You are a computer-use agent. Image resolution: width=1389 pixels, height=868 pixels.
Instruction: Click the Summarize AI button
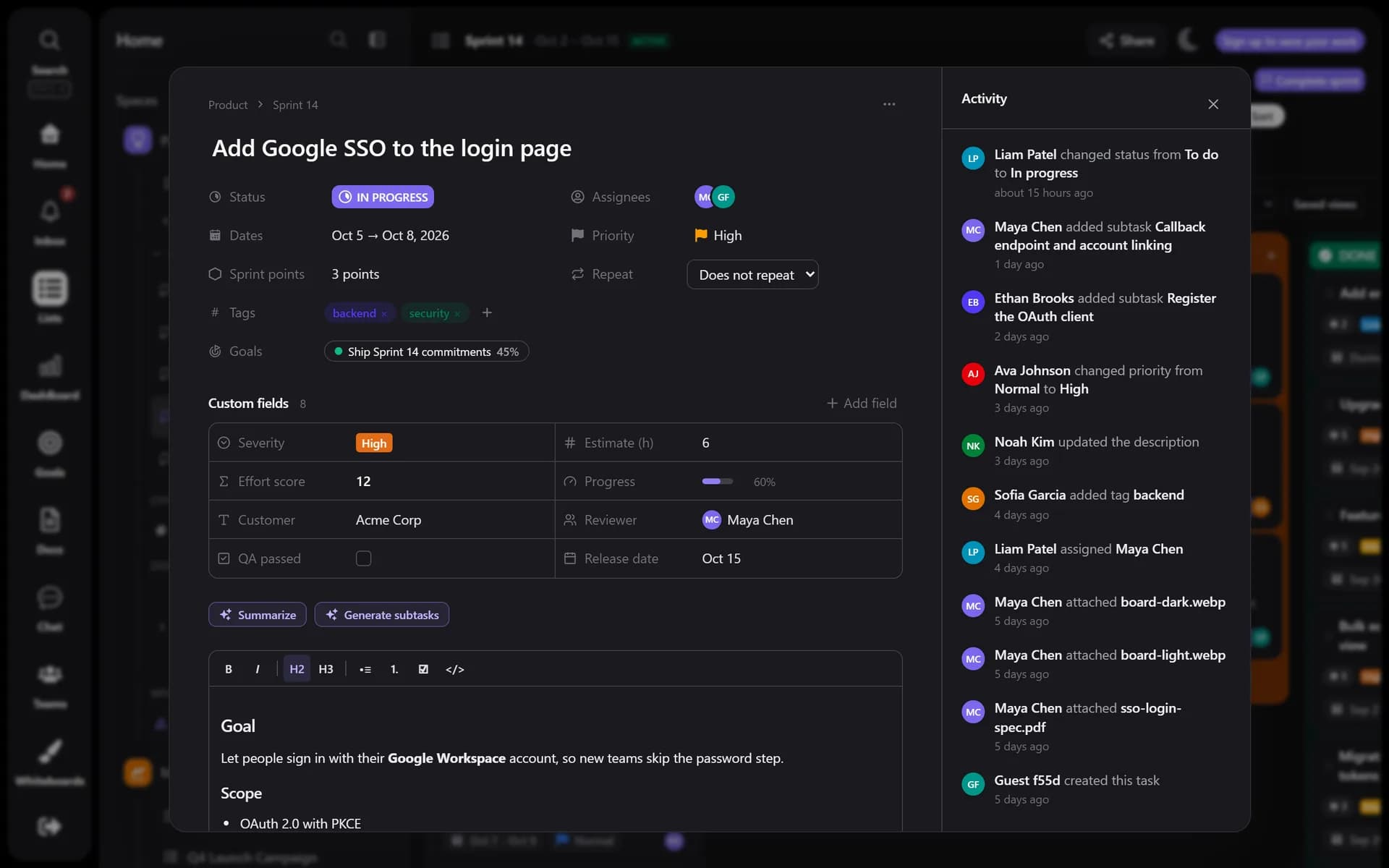(x=258, y=615)
